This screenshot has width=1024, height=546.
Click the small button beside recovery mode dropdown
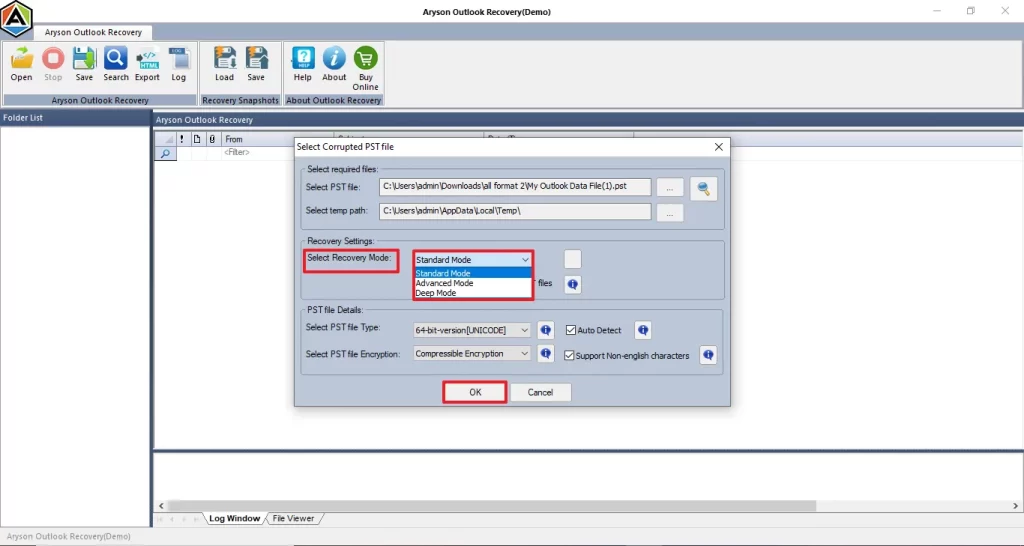click(x=573, y=259)
